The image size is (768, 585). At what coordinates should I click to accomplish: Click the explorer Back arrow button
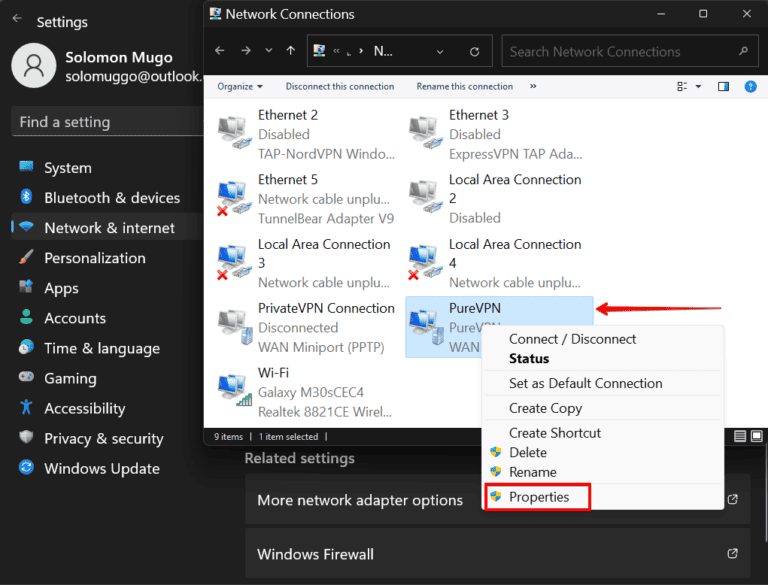(x=220, y=51)
